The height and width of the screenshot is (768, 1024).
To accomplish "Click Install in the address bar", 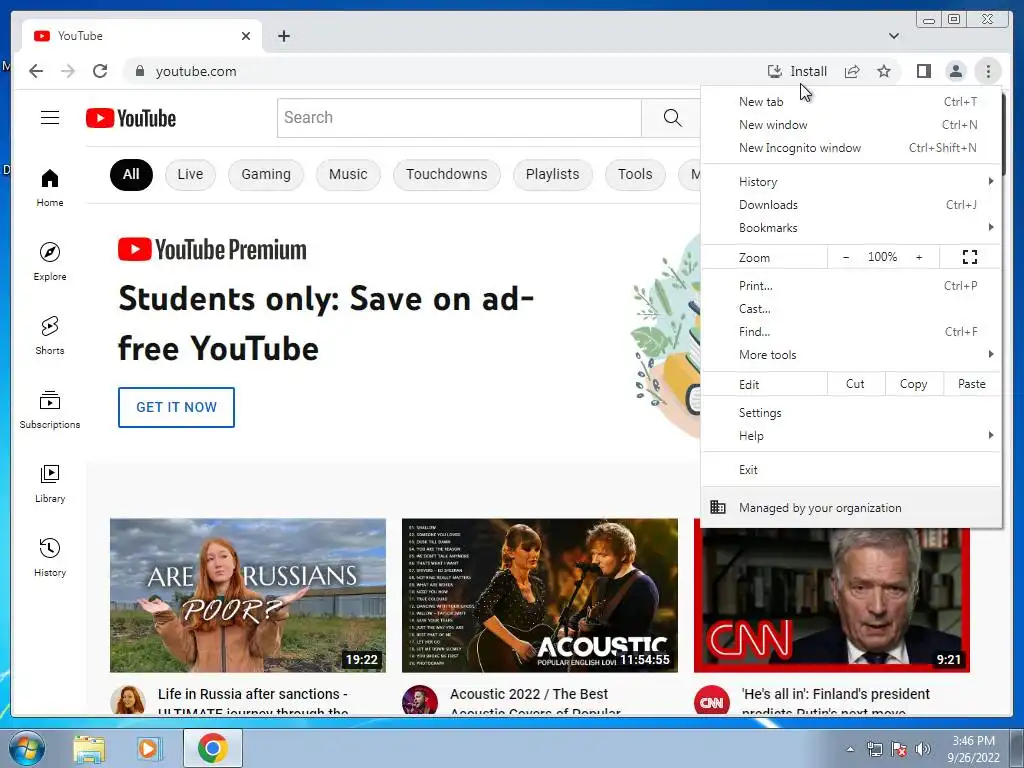I will (797, 71).
